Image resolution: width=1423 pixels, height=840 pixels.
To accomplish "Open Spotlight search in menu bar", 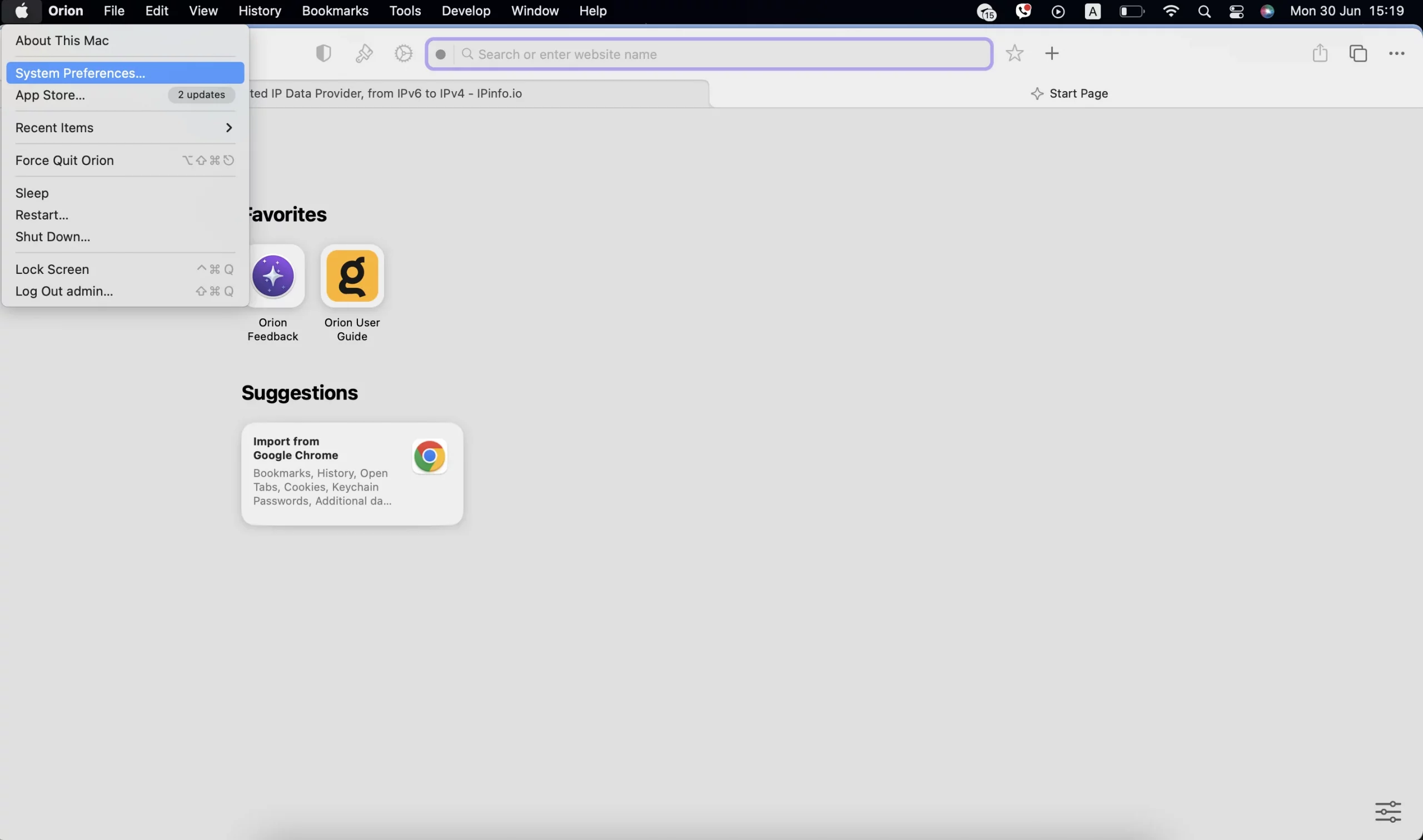I will click(1204, 11).
